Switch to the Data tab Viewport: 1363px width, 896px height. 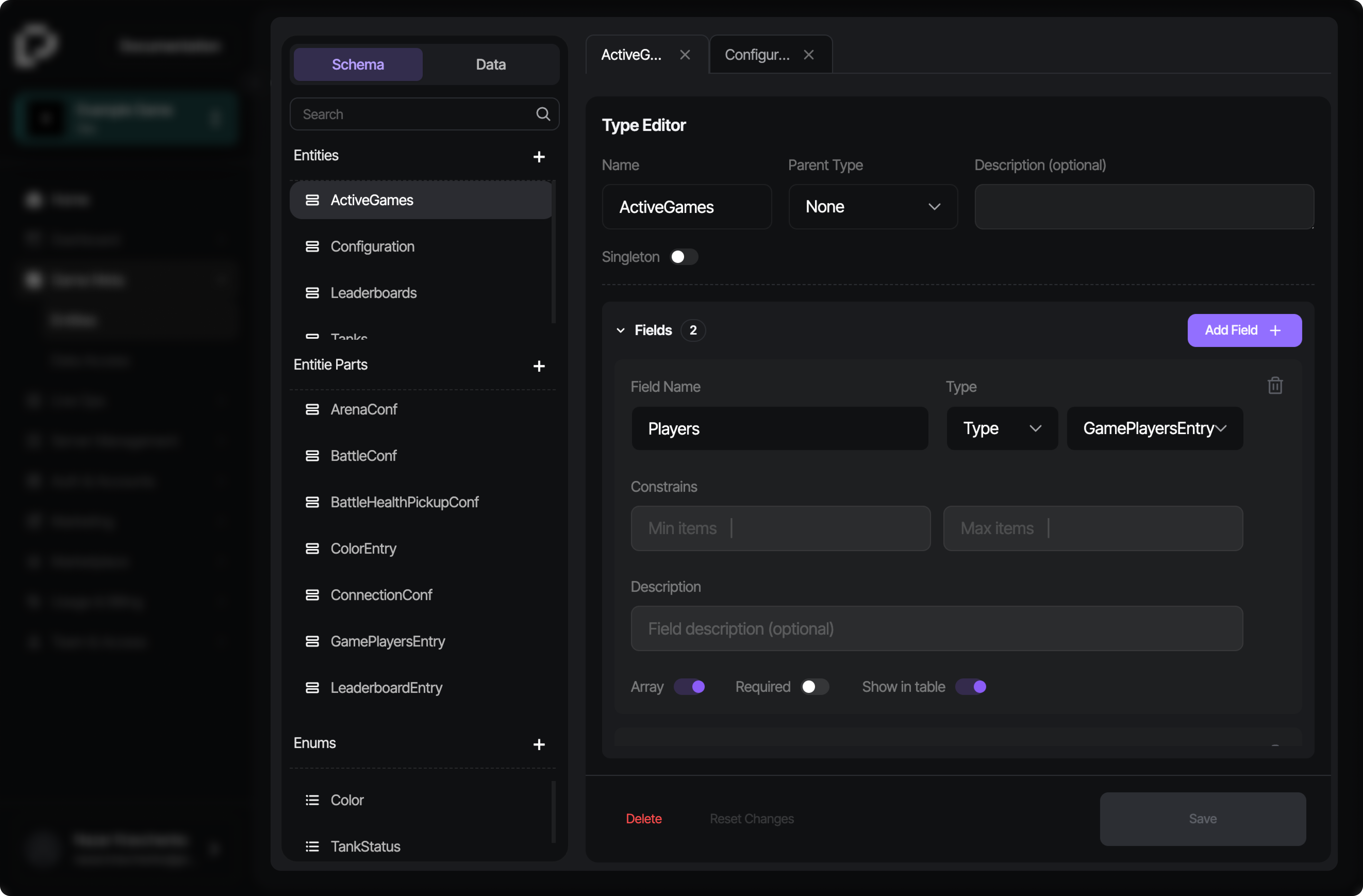point(490,64)
